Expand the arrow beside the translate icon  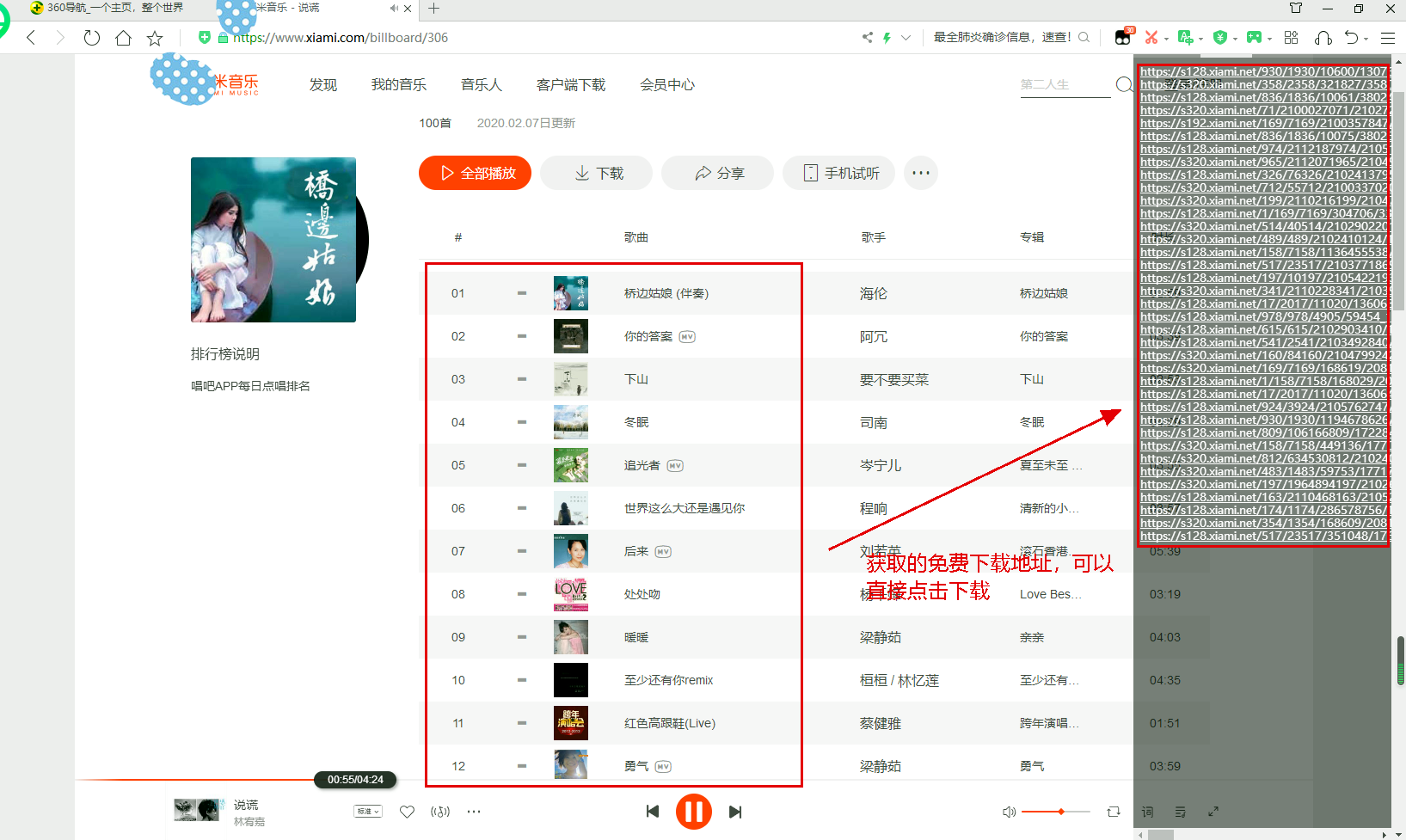1200,39
